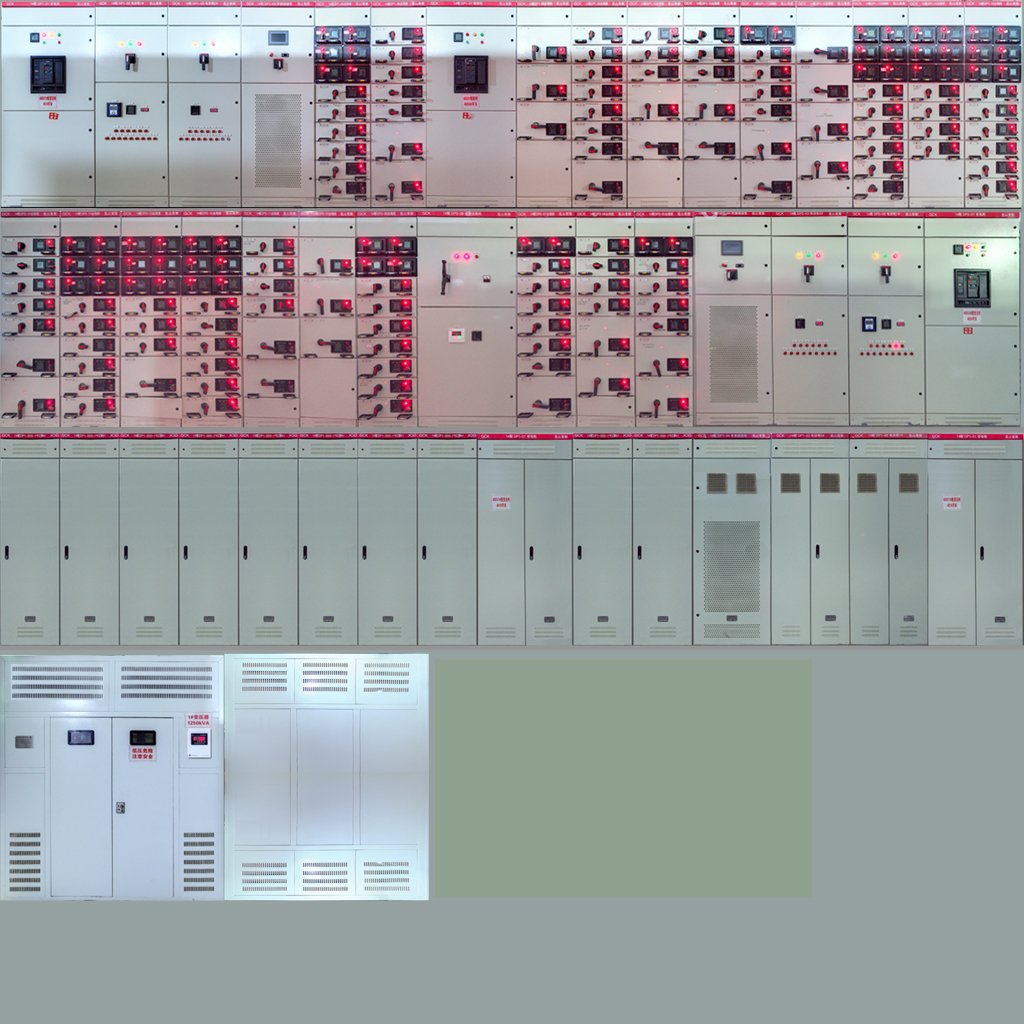Click the red low-voltage warning sign on transformer door

click(142, 753)
